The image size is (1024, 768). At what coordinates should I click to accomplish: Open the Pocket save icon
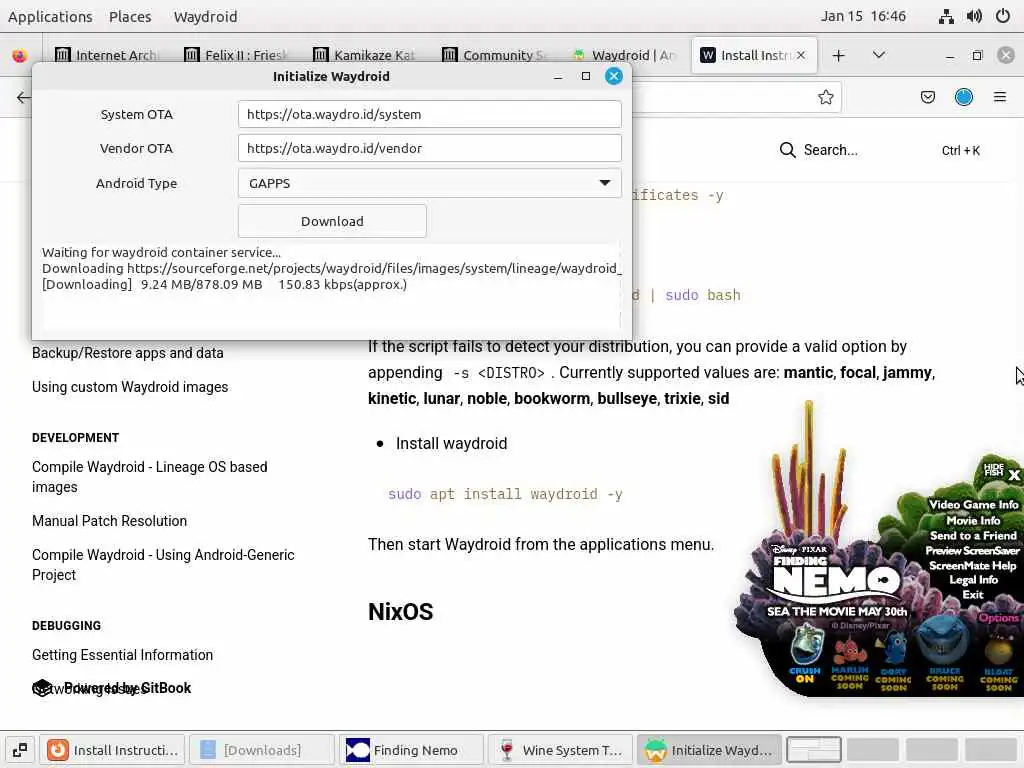pos(927,97)
